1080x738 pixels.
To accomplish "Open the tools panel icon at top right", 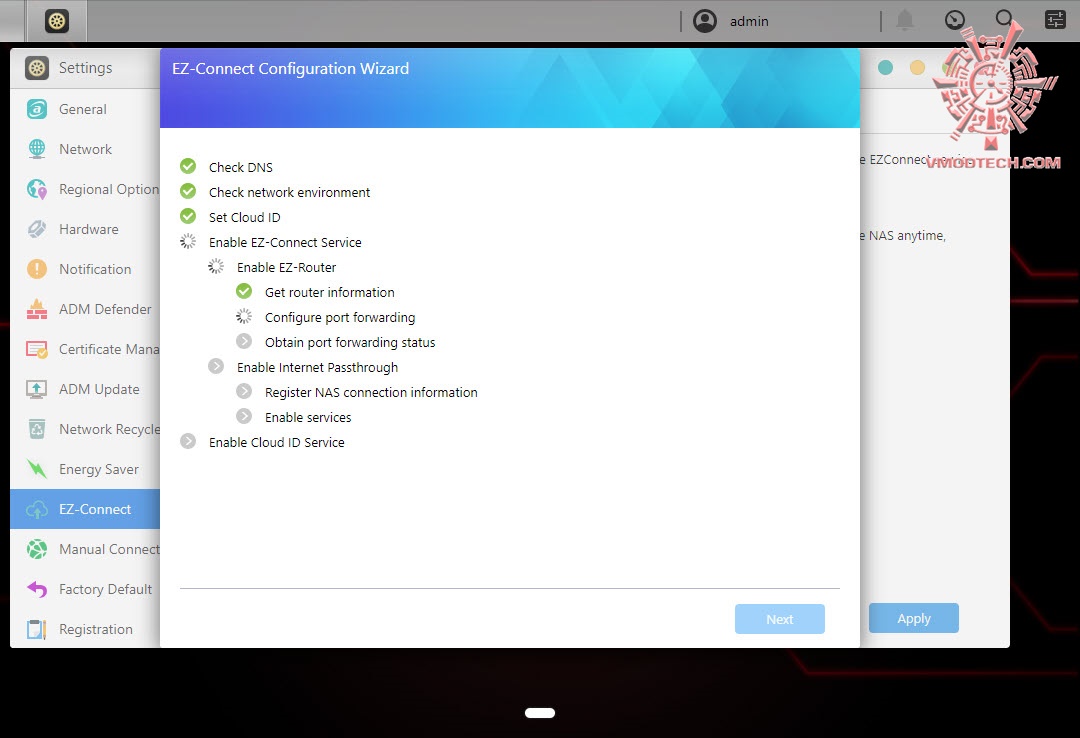I will click(x=1055, y=20).
